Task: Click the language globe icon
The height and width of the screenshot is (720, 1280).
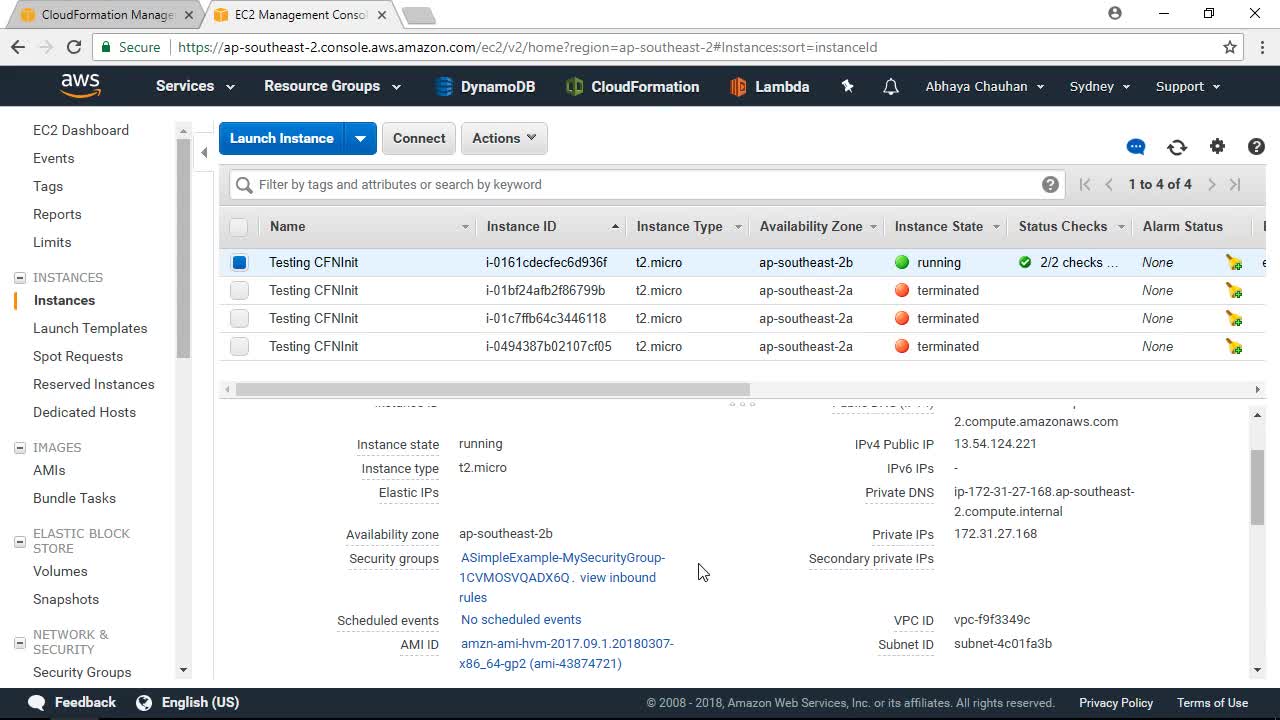Action: (x=144, y=702)
